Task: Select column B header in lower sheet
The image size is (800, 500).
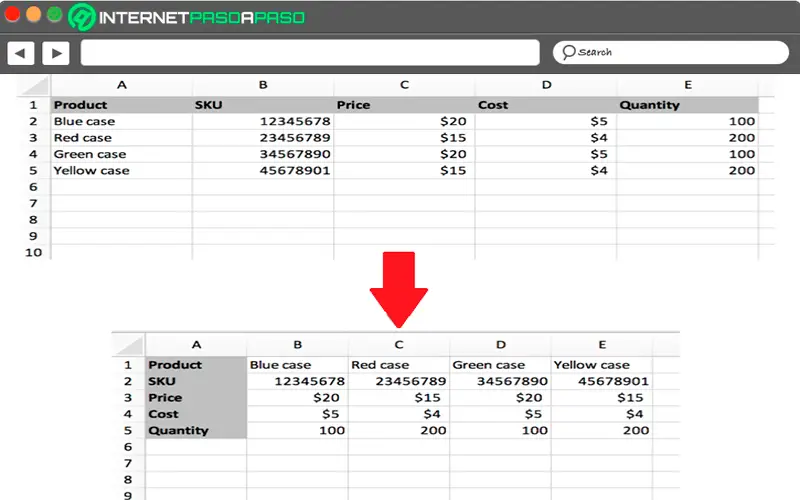Action: 297,345
